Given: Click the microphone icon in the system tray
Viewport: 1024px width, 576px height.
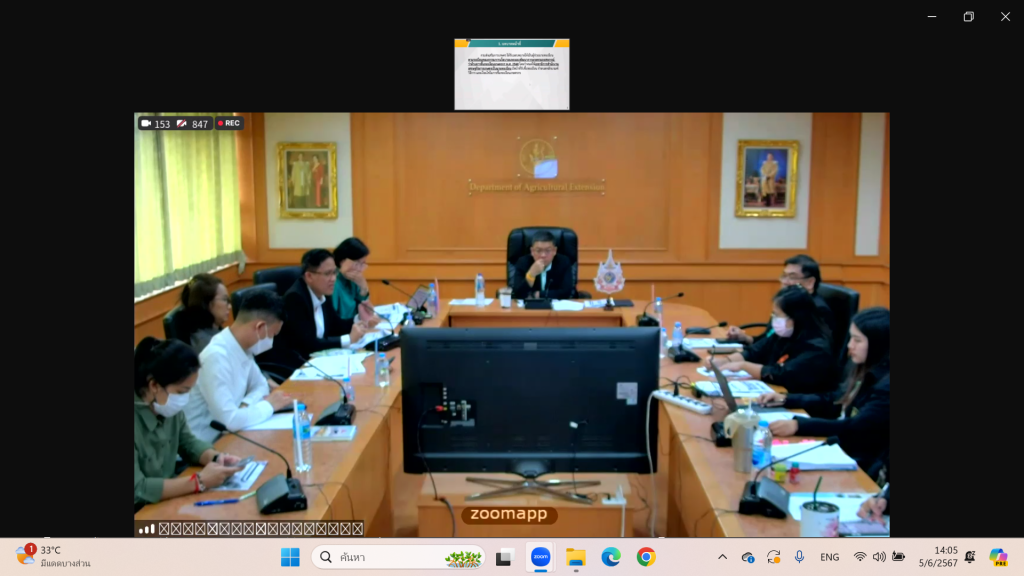Looking at the screenshot, I should point(799,557).
